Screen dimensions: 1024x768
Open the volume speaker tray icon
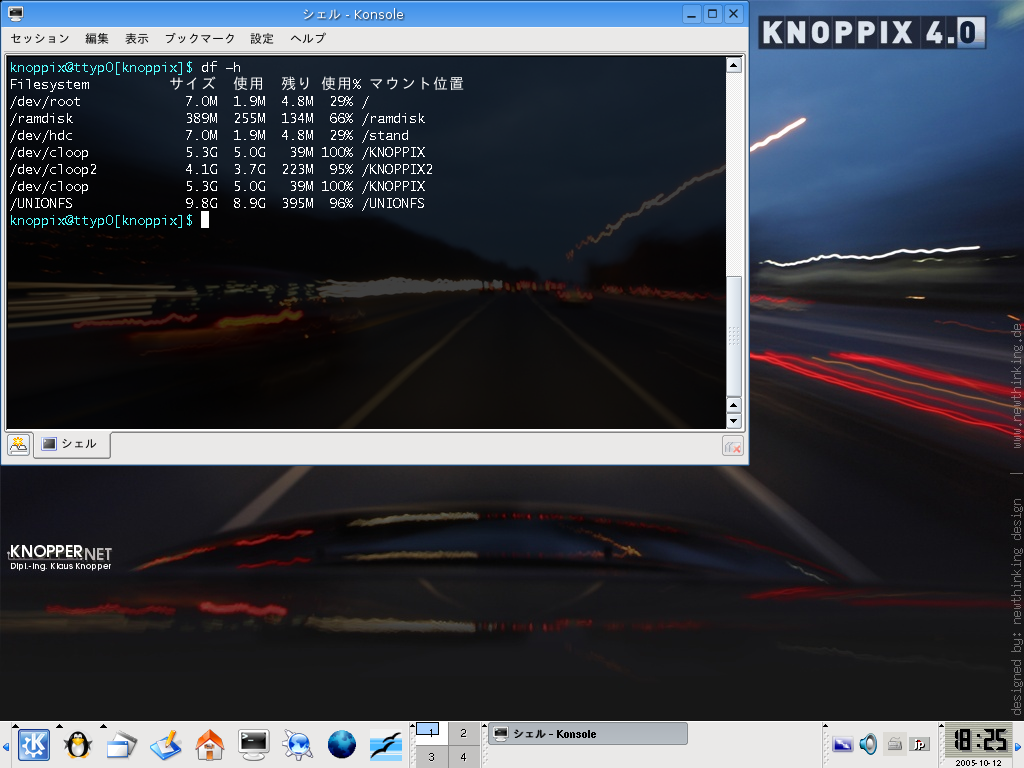[868, 744]
